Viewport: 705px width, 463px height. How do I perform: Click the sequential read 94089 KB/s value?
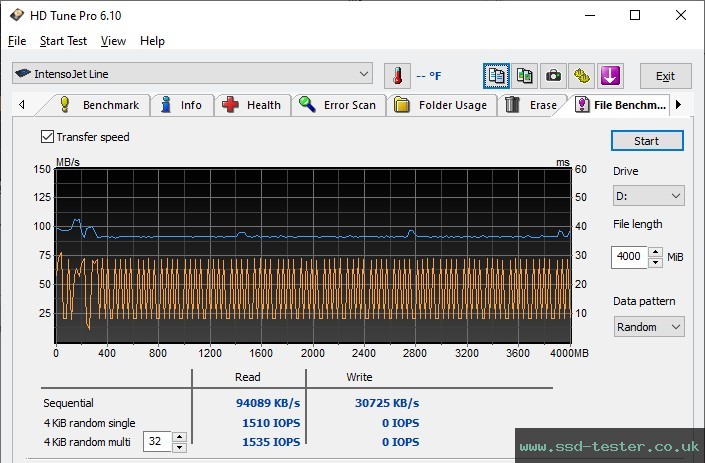268,403
